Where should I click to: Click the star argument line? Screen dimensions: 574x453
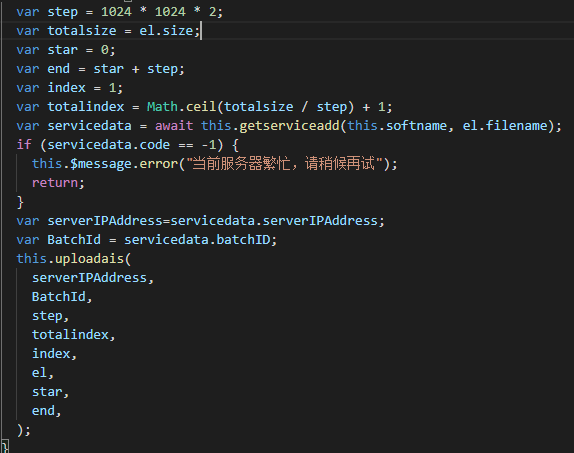51,392
